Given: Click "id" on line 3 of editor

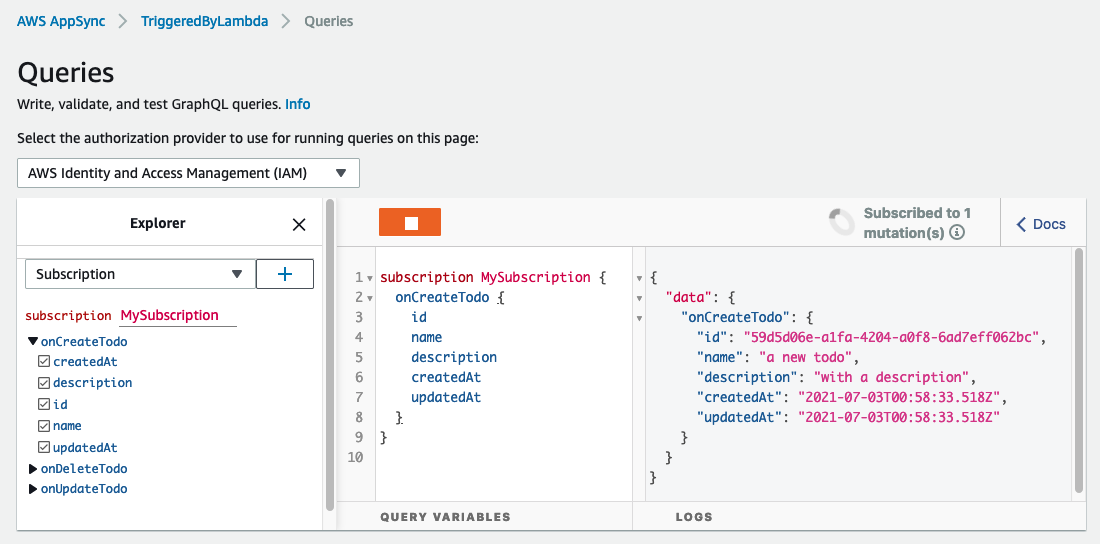Looking at the screenshot, I should coord(419,317).
